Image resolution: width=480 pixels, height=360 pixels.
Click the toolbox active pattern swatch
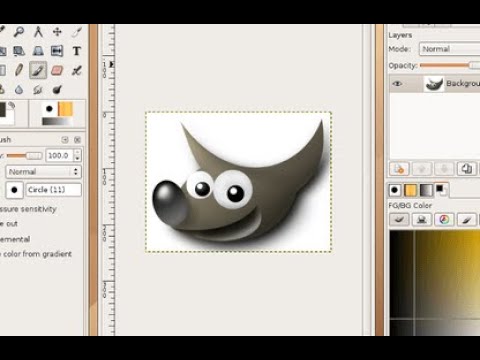click(65, 109)
